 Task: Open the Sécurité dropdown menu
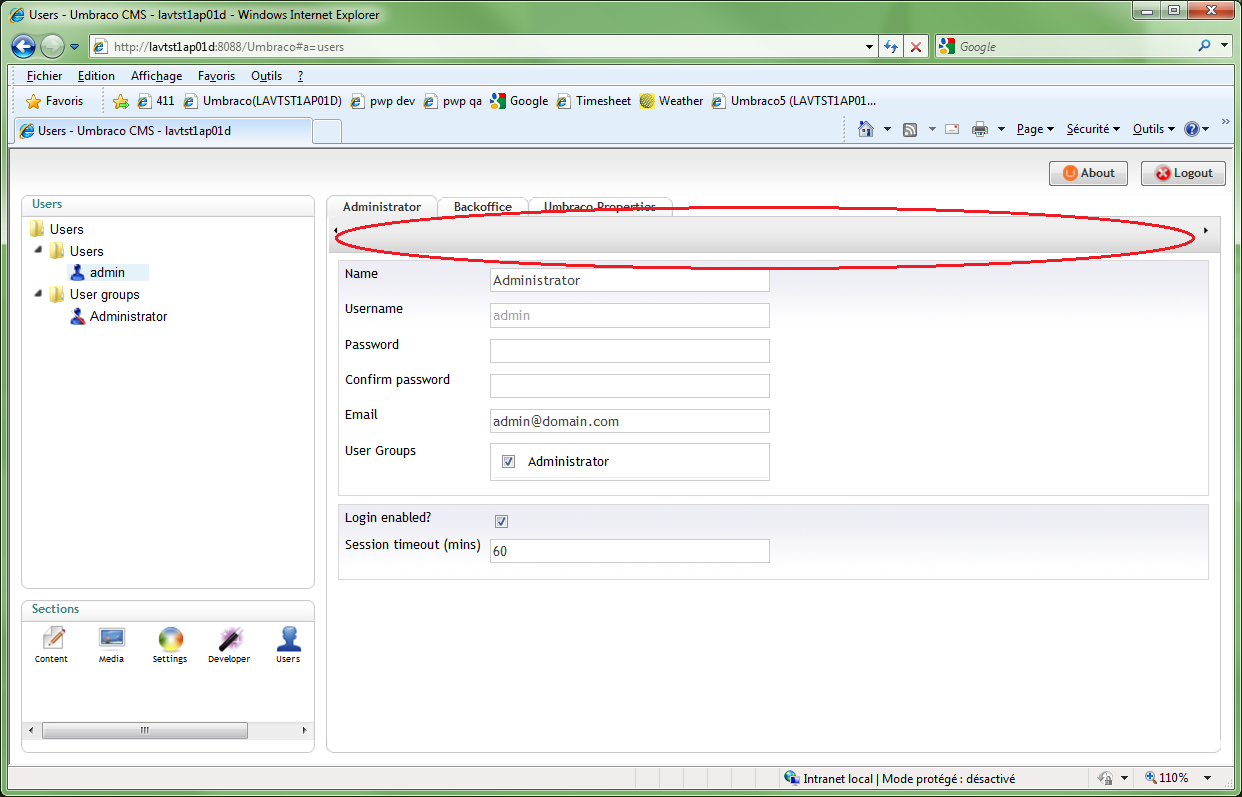point(1093,129)
